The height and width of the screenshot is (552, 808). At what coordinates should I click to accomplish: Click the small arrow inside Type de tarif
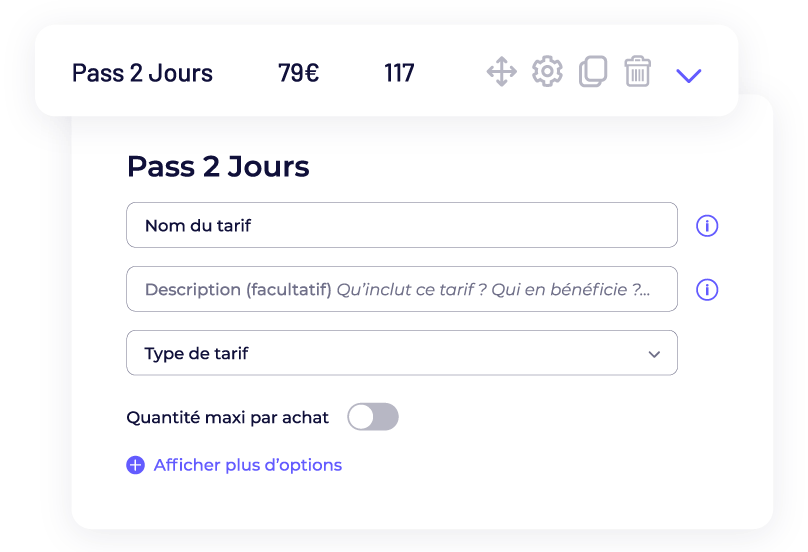tap(654, 354)
